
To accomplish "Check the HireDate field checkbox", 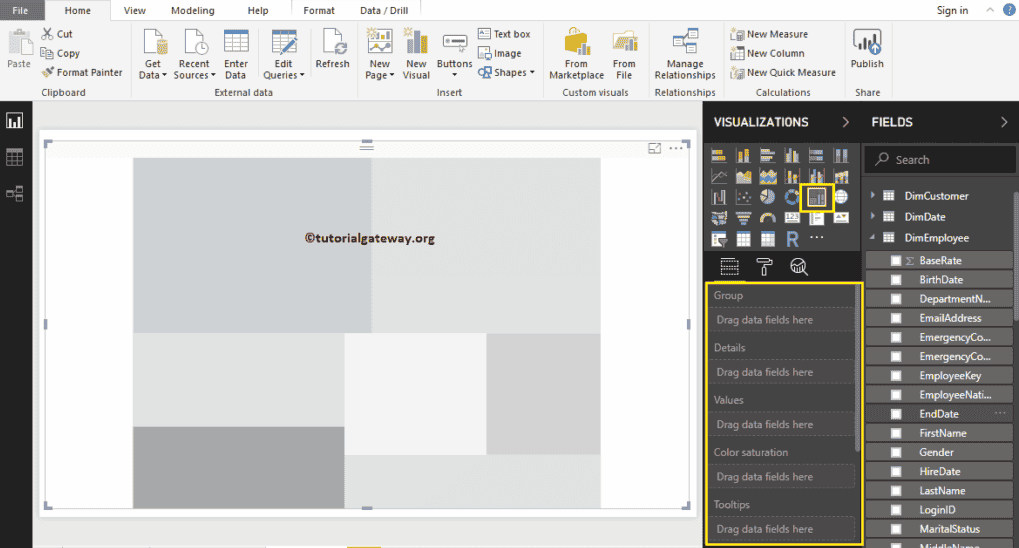I will 896,471.
